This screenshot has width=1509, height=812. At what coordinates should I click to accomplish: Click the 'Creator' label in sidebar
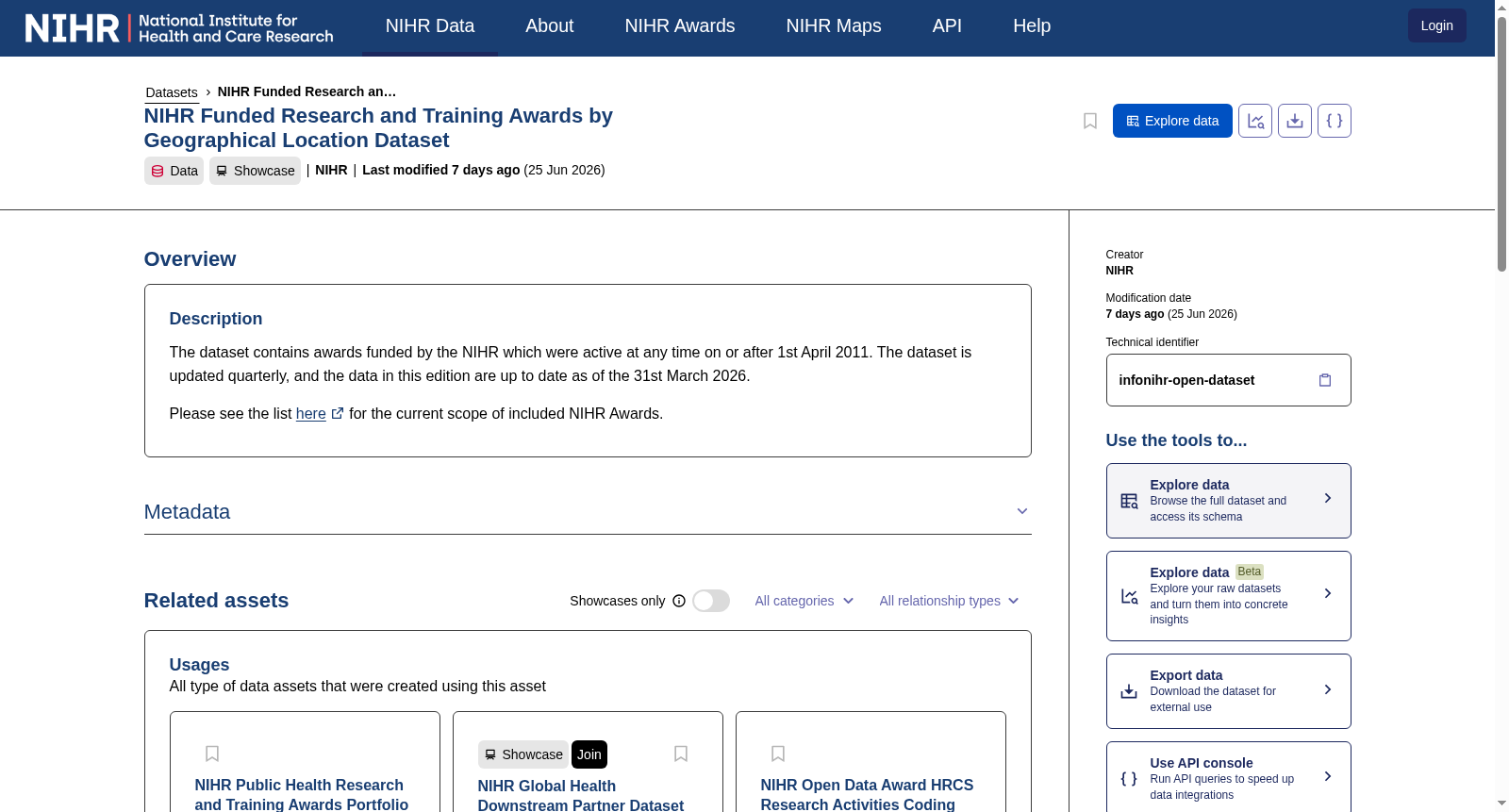tap(1124, 255)
